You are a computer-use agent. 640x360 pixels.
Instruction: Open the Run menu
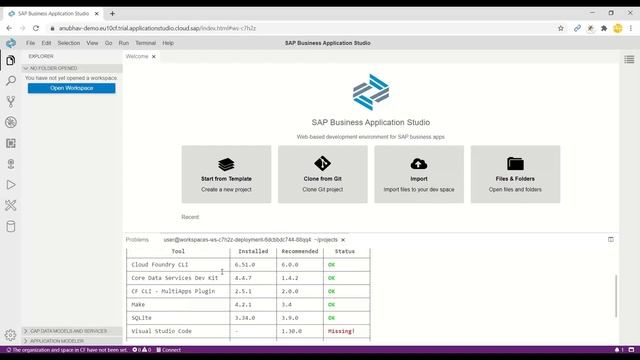[x=124, y=43]
